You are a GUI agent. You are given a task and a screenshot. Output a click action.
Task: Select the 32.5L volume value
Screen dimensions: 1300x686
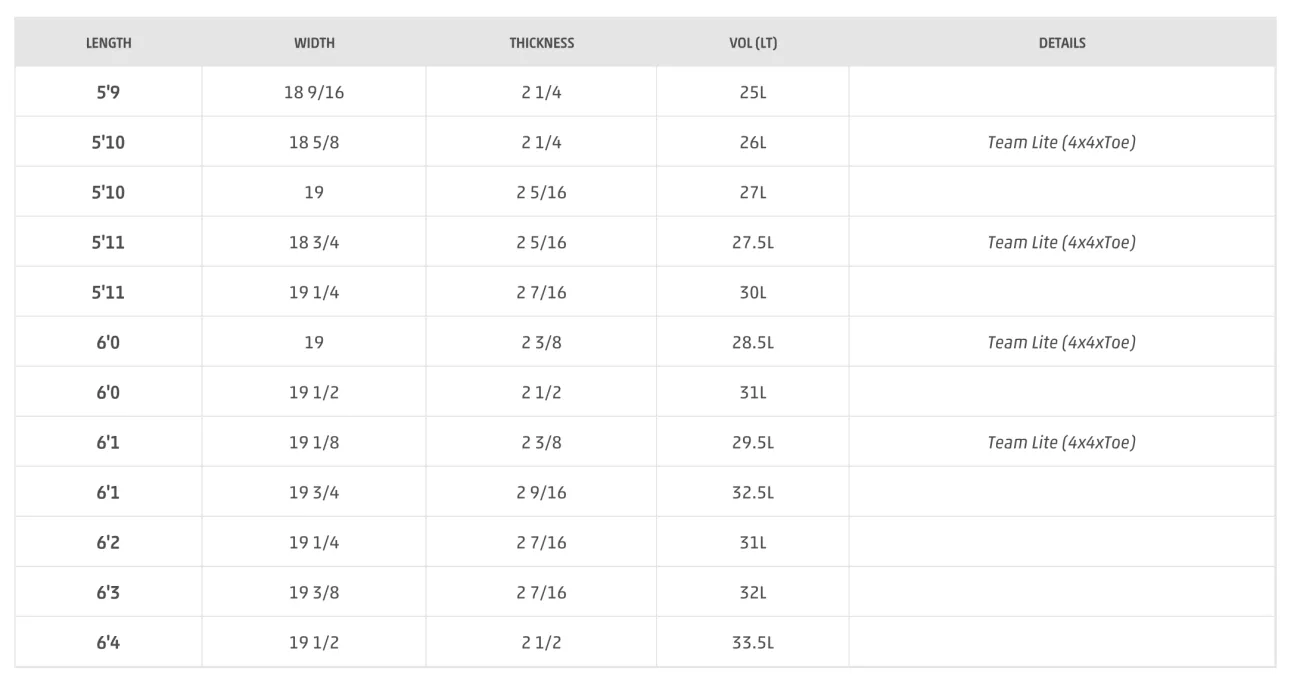click(753, 492)
